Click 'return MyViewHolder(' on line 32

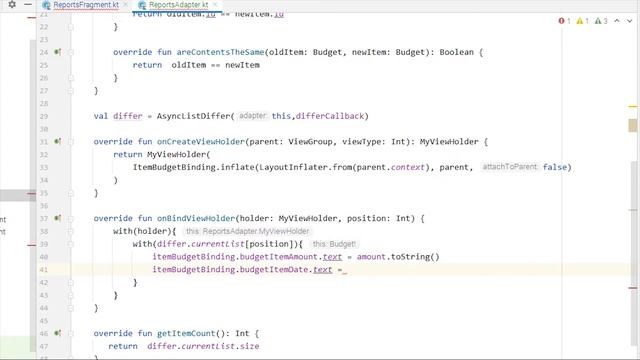[162, 154]
